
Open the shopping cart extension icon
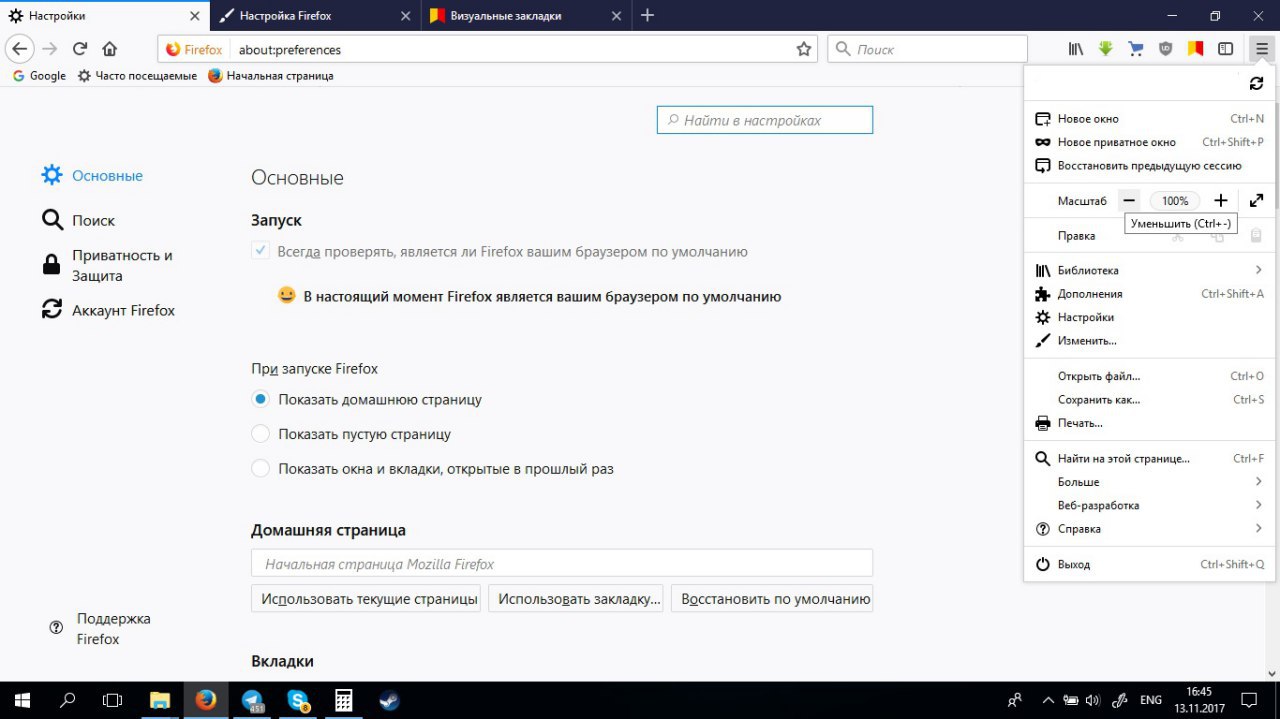click(x=1136, y=49)
